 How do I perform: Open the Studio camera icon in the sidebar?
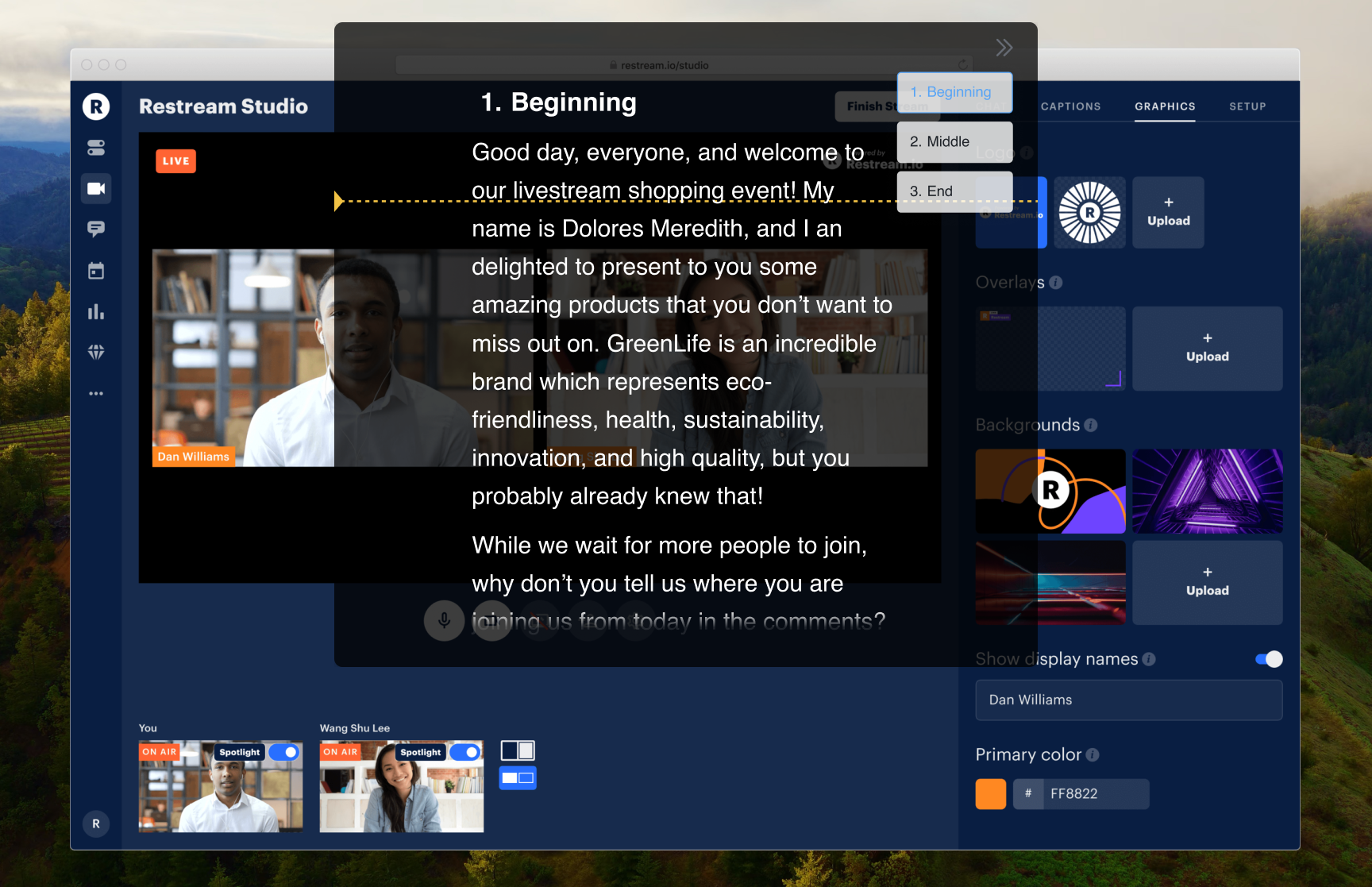point(96,188)
